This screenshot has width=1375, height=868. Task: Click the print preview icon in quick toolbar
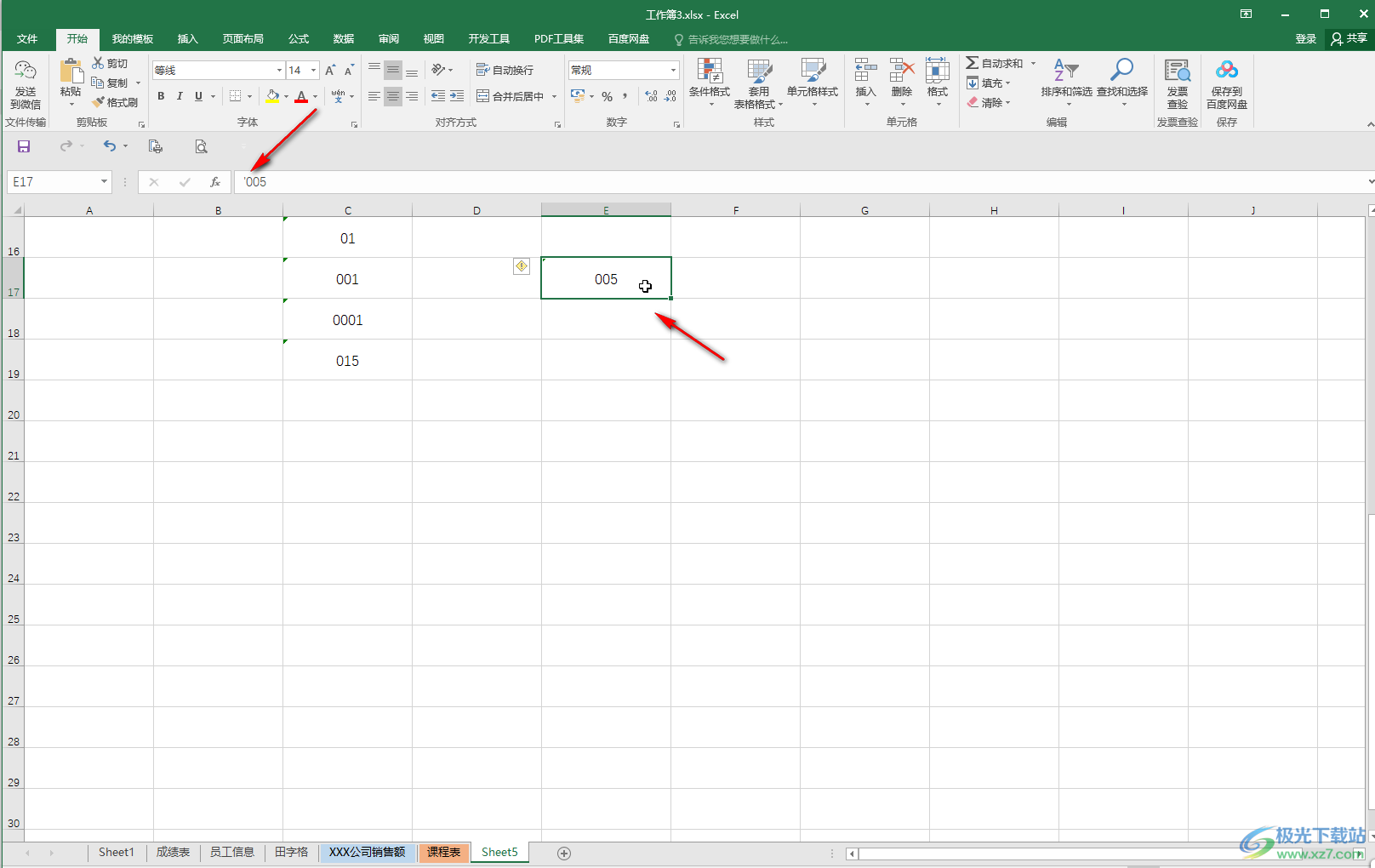click(x=201, y=146)
